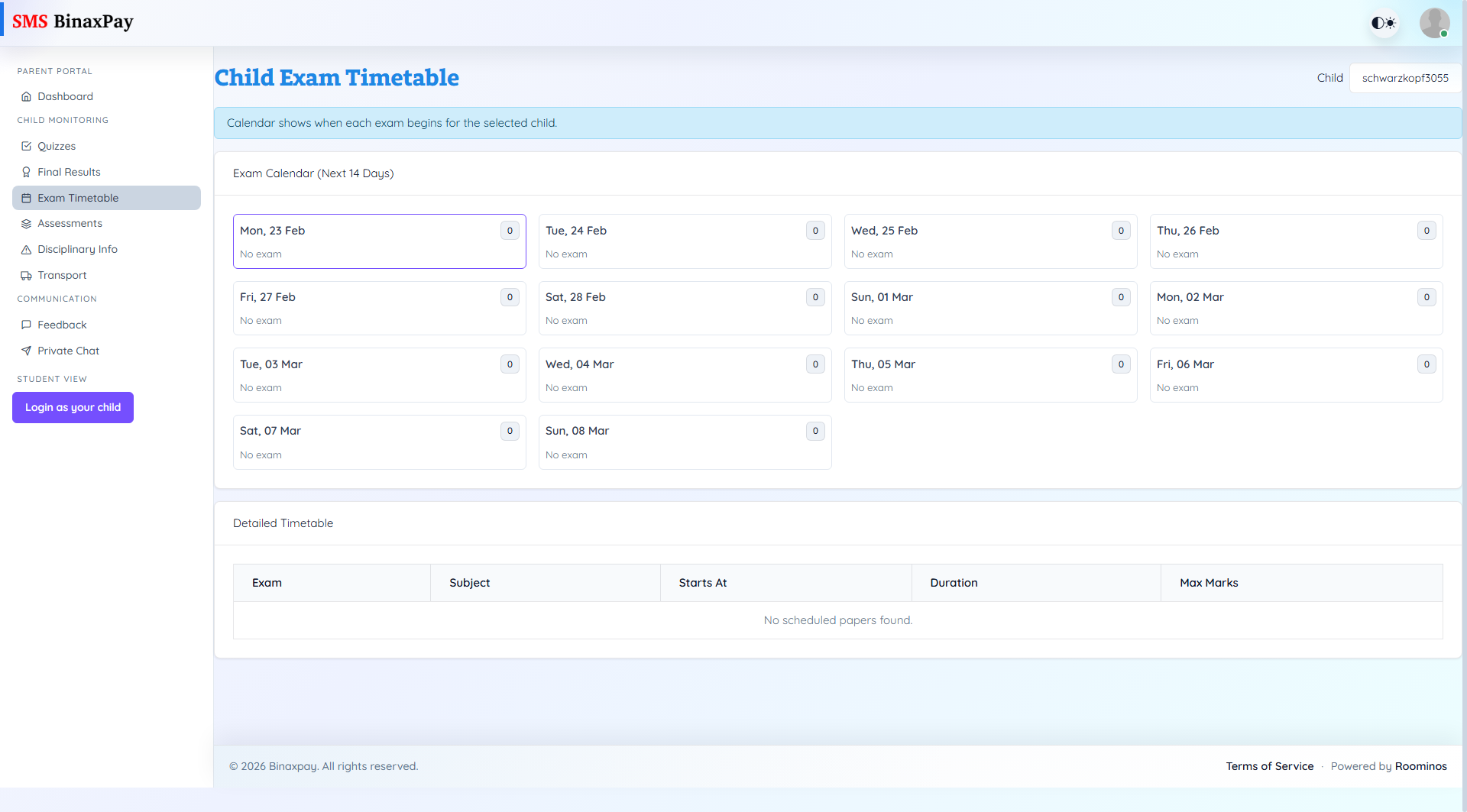Image resolution: width=1467 pixels, height=812 pixels.
Task: Follow the Roominos footer link
Action: (x=1420, y=766)
